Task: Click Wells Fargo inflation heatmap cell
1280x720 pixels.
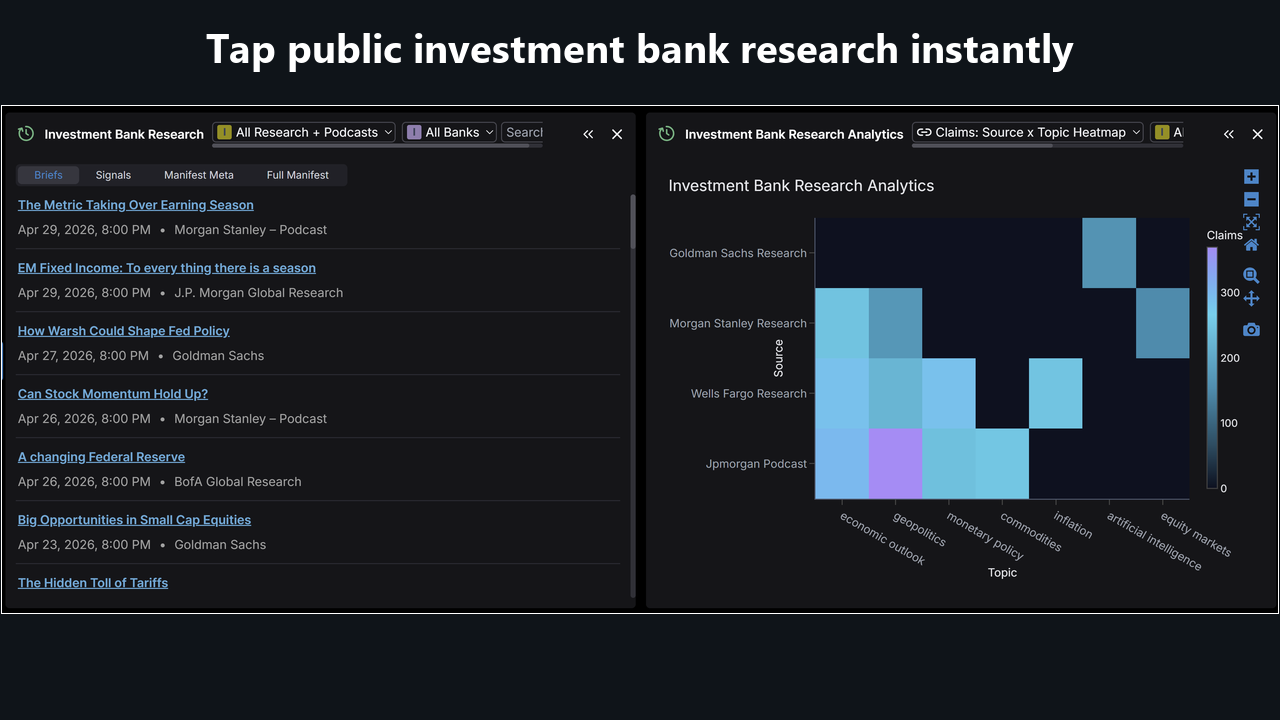Action: point(1056,393)
